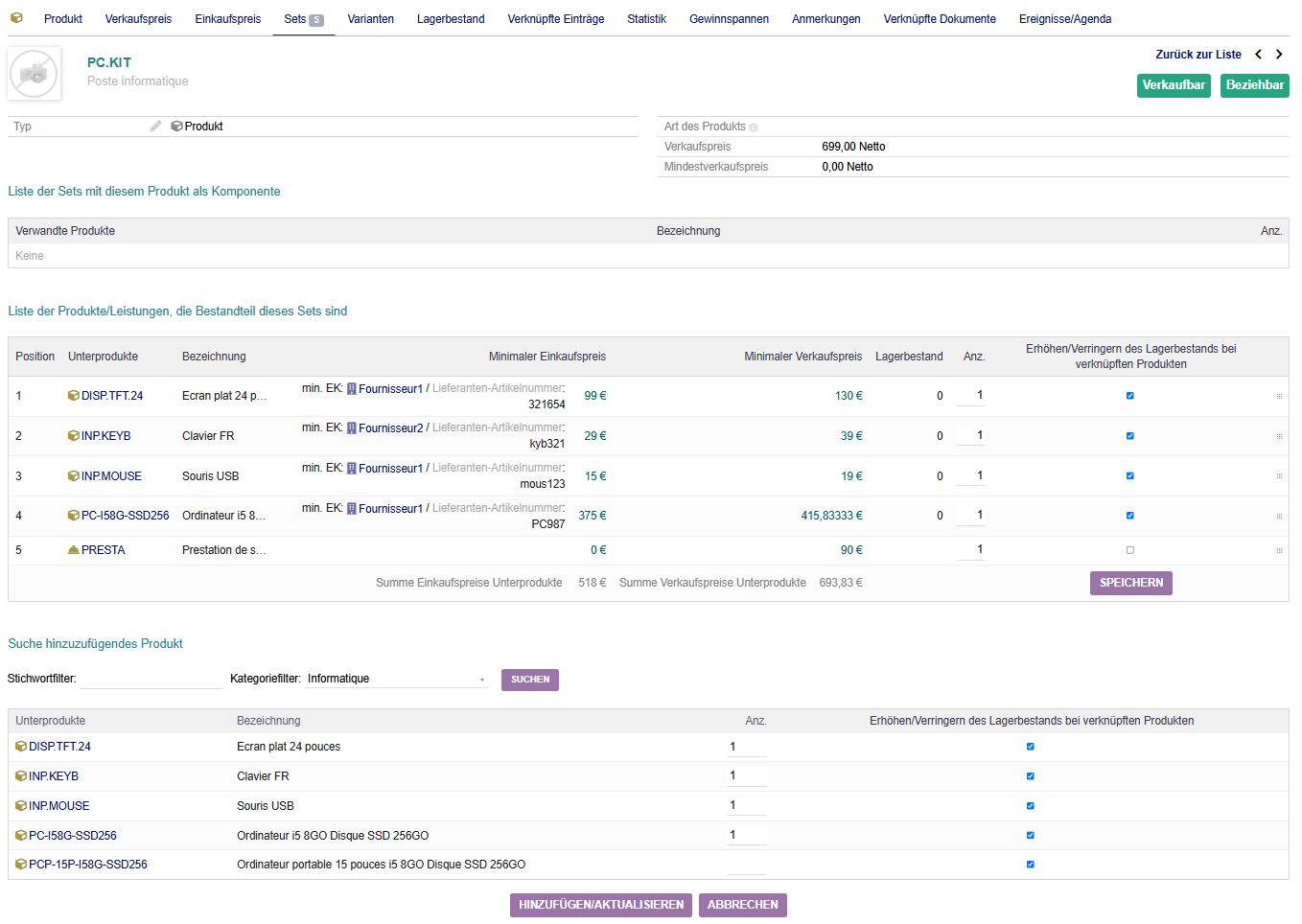
Task: Toggle stock checkbox for PCP-15P-I58G-SSD256 search result
Action: (1031, 865)
